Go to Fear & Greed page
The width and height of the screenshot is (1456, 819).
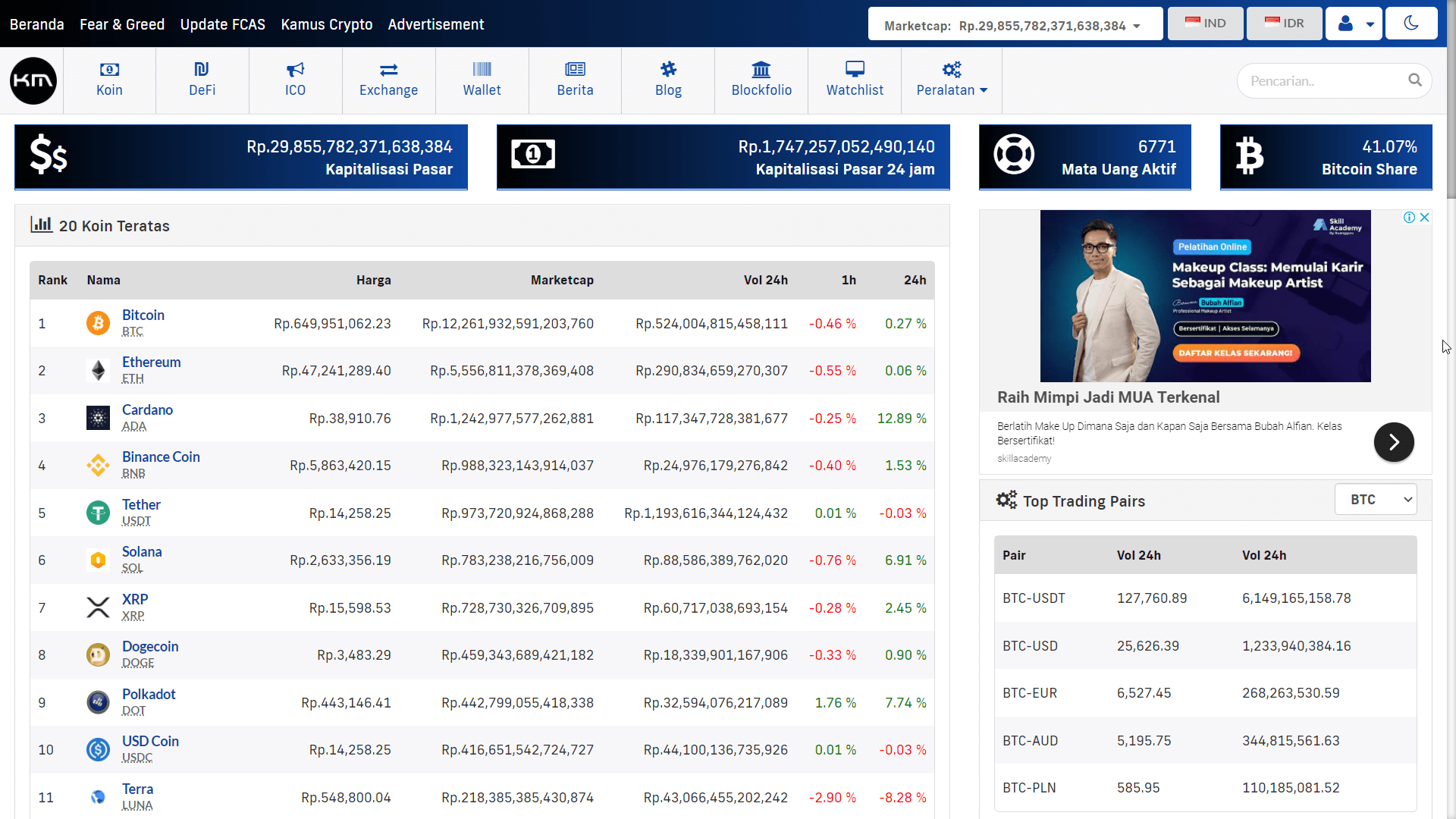point(122,24)
